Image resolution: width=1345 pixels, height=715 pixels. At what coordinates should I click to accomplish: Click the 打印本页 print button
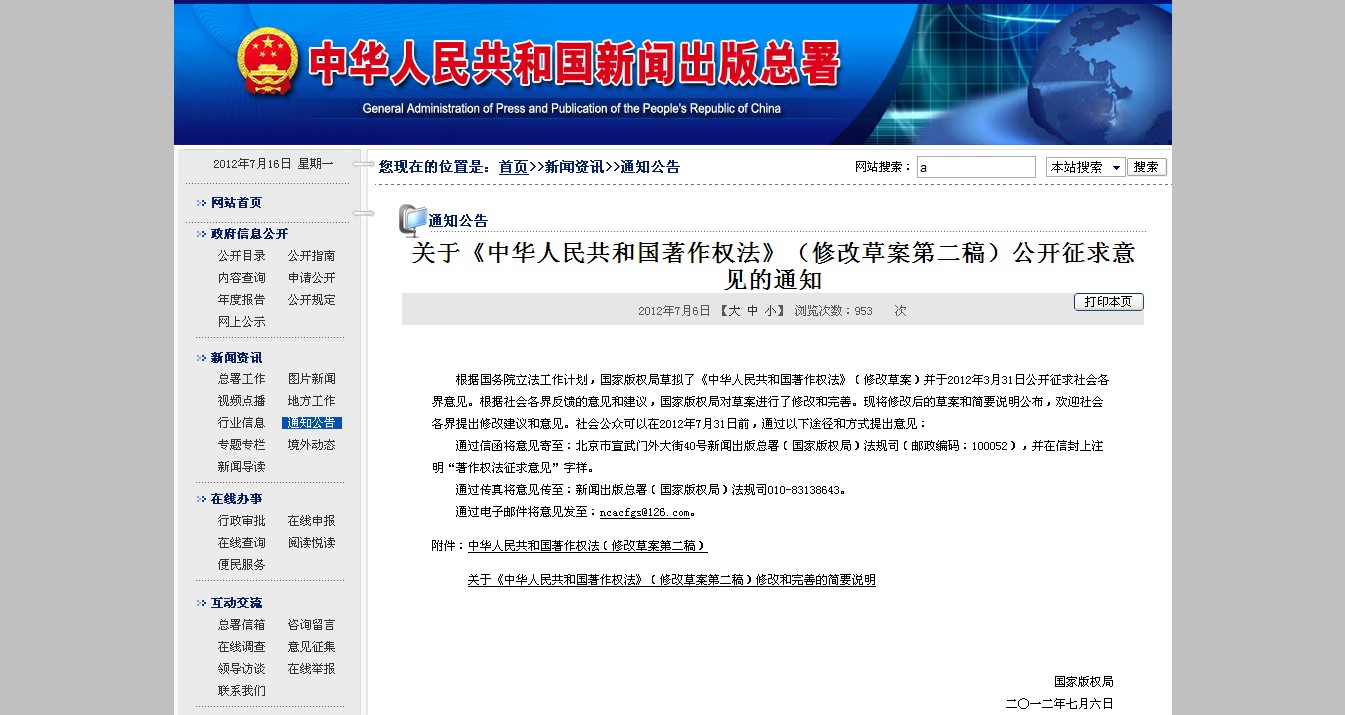(x=1108, y=301)
